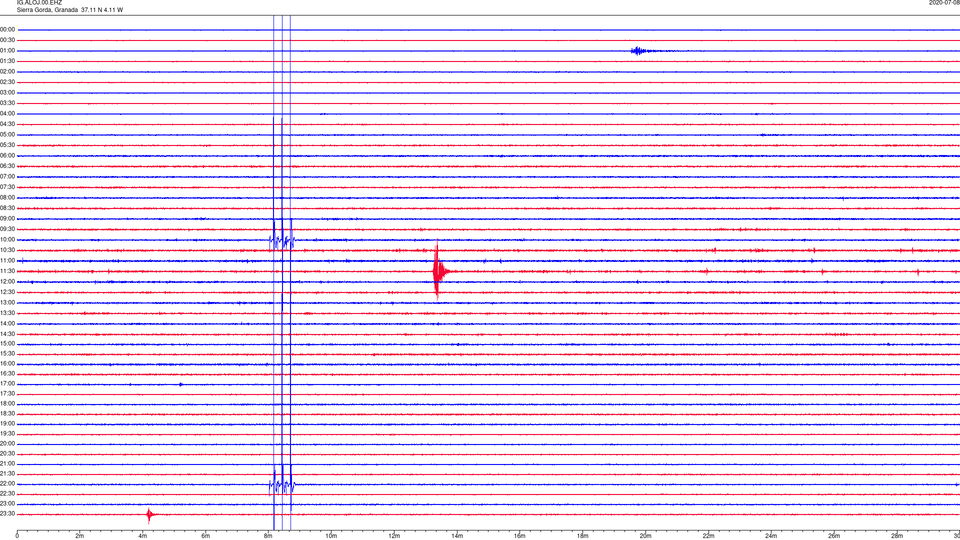This screenshot has width=960, height=540.
Task: Click the 06:00 time label
Action: (8, 156)
